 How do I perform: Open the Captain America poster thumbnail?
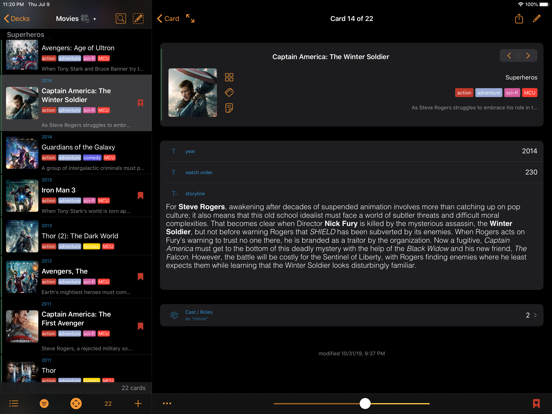click(x=193, y=93)
